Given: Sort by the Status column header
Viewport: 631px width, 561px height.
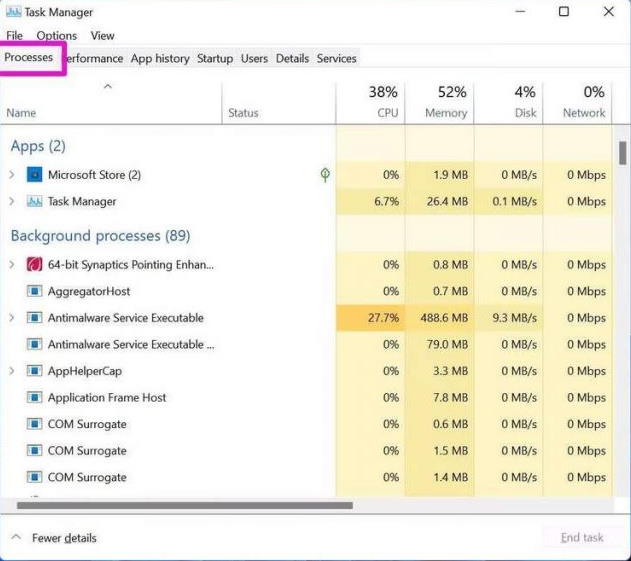Looking at the screenshot, I should (x=278, y=103).
